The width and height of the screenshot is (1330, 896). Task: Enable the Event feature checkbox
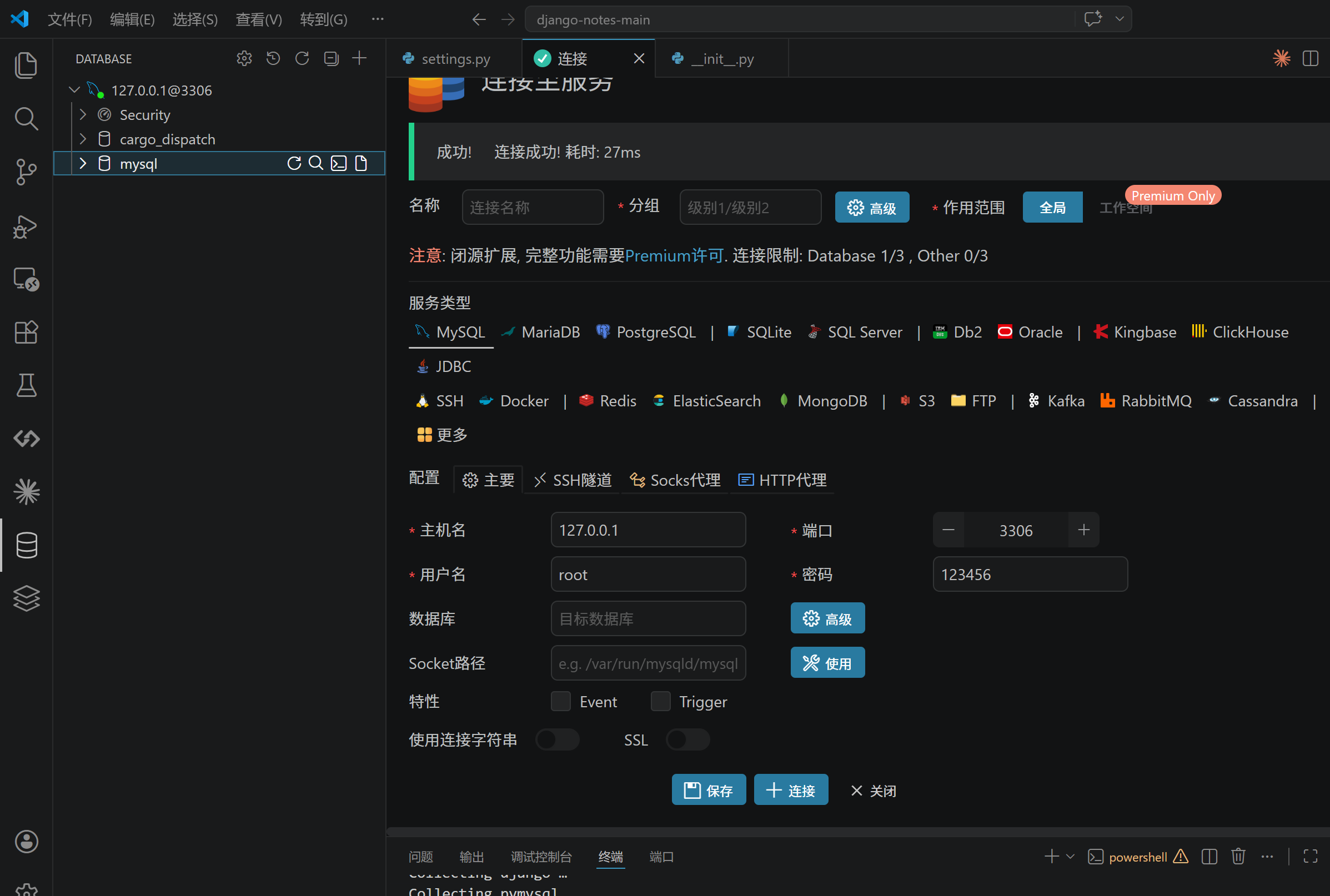tap(561, 701)
